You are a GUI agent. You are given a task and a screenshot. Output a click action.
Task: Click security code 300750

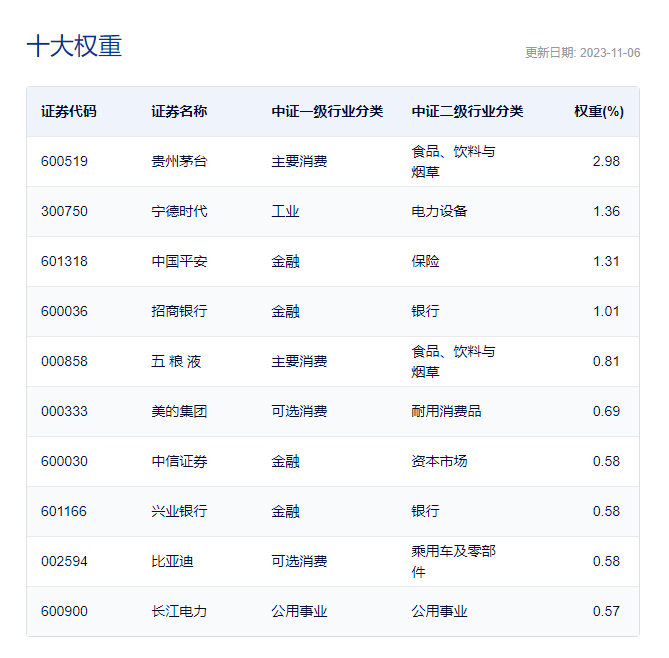click(64, 211)
